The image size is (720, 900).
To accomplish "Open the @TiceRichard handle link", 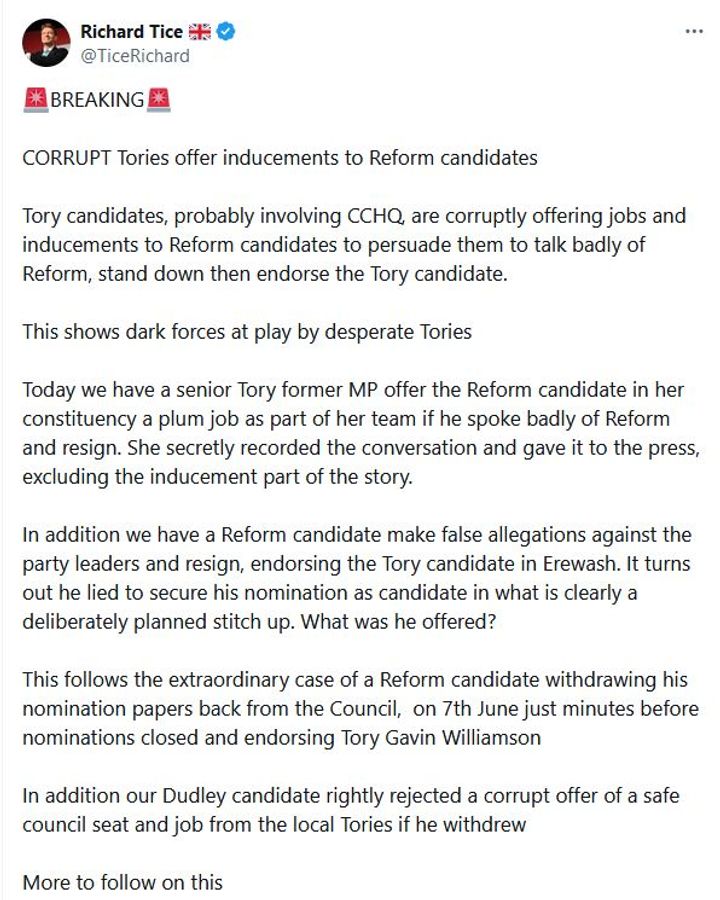I will coord(135,56).
